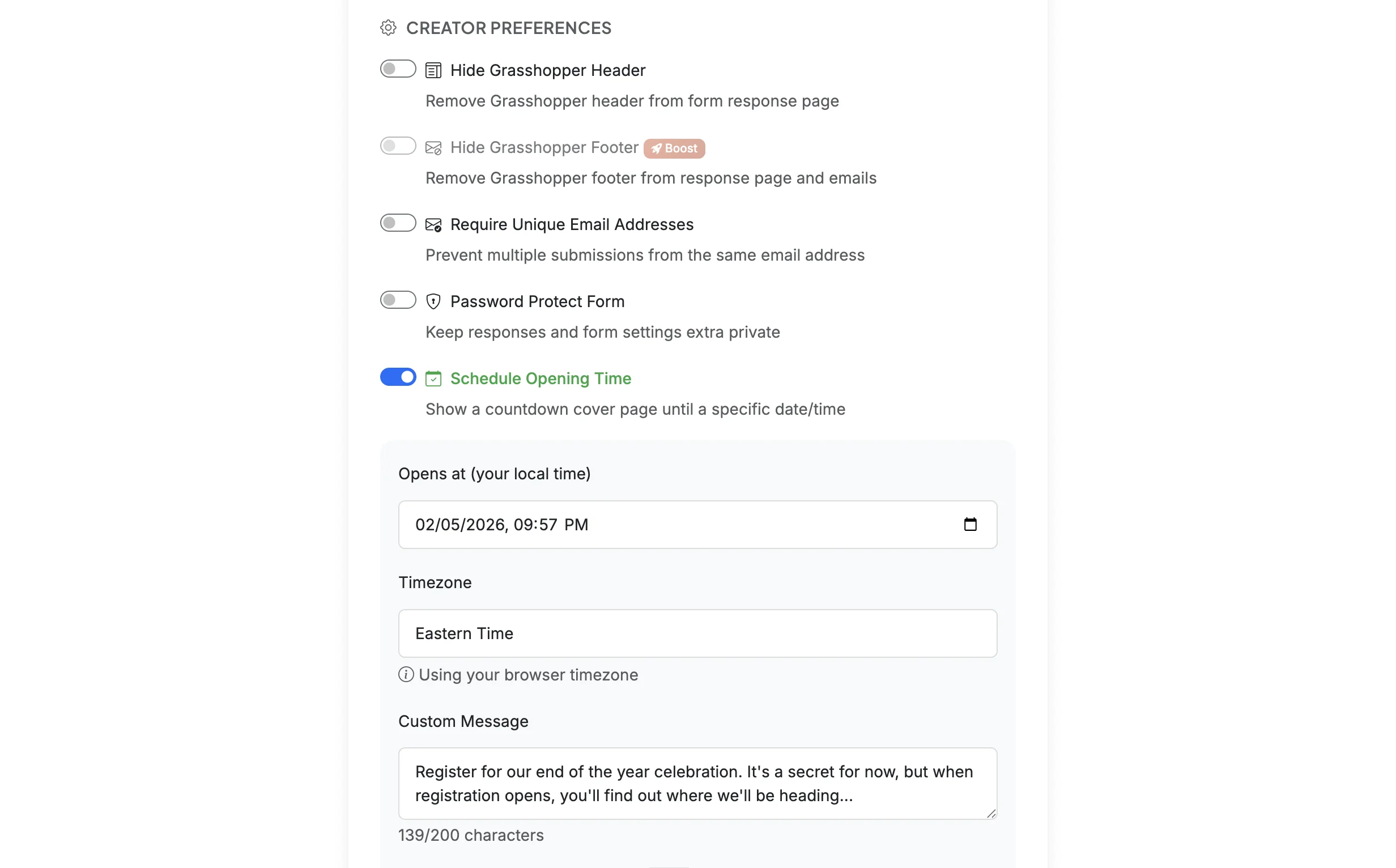1396x868 pixels.
Task: Open the Eastern Time timezone selector
Action: click(x=697, y=633)
